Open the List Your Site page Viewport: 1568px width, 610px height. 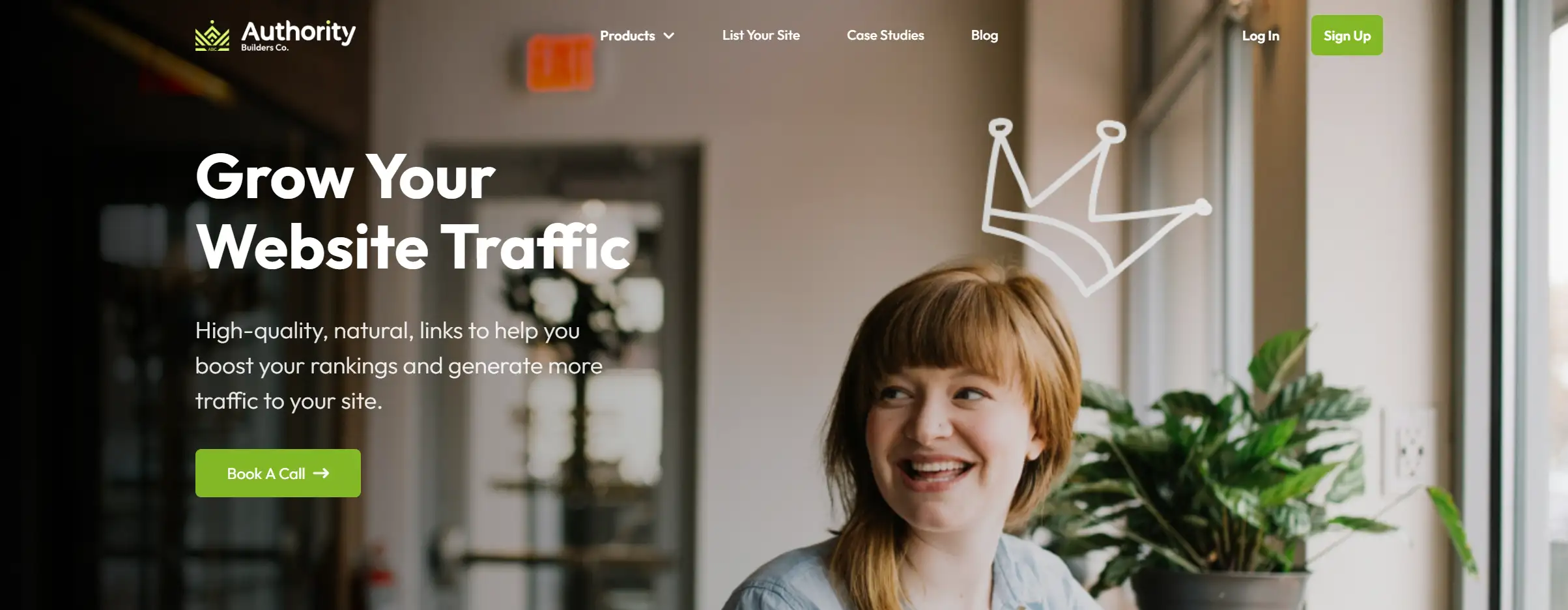click(761, 35)
